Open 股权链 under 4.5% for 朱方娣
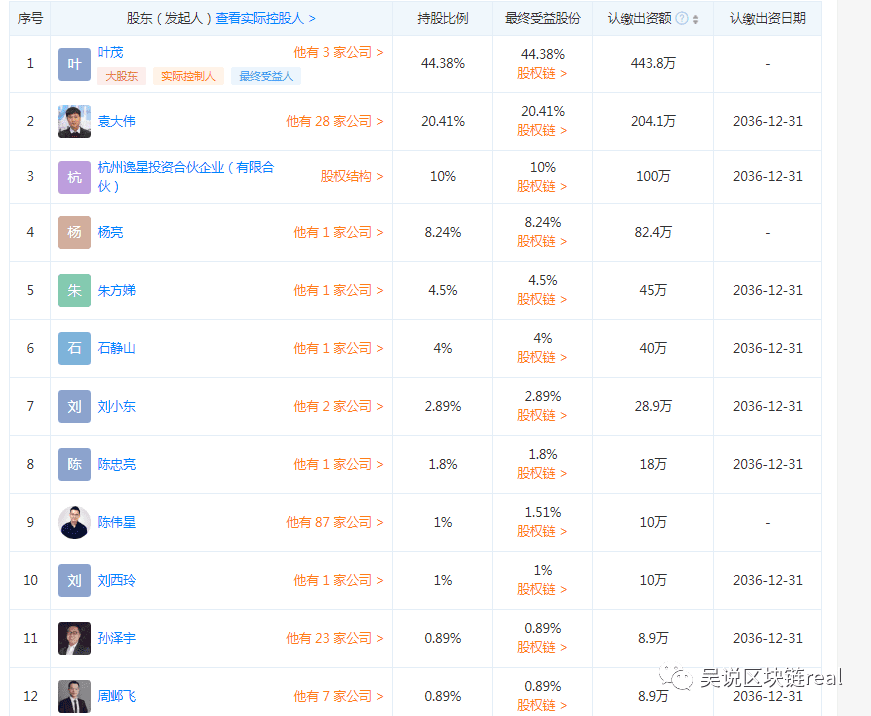Image resolution: width=871 pixels, height=716 pixels. point(542,299)
